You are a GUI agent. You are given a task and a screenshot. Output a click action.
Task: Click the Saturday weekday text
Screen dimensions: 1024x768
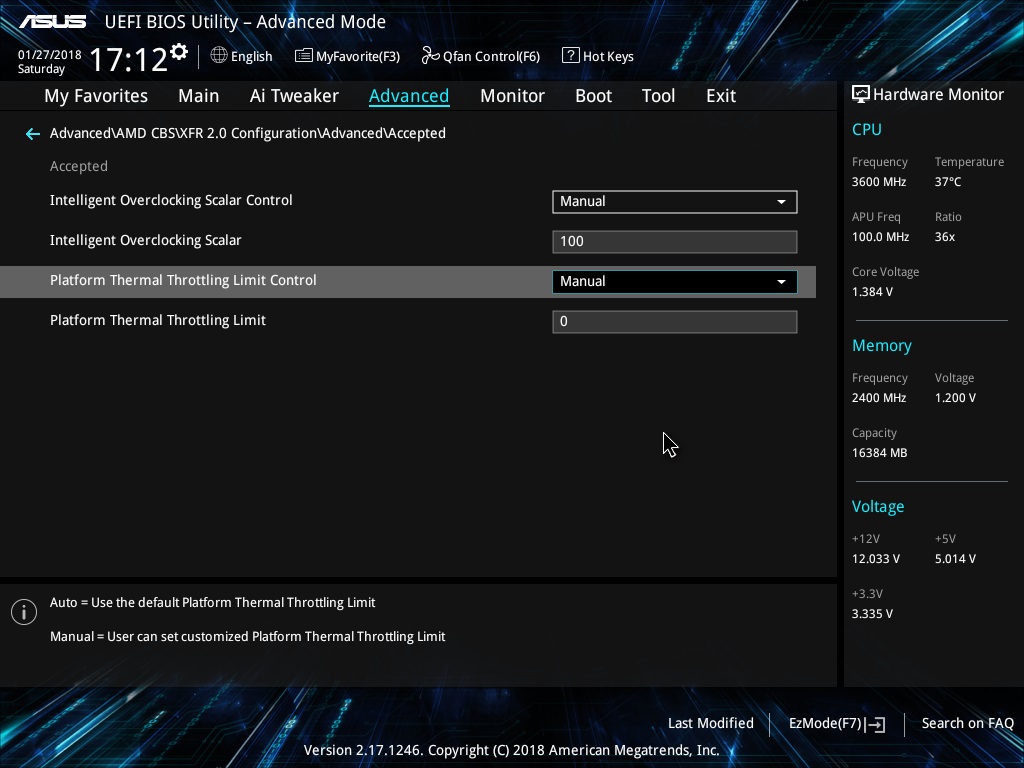point(41,69)
